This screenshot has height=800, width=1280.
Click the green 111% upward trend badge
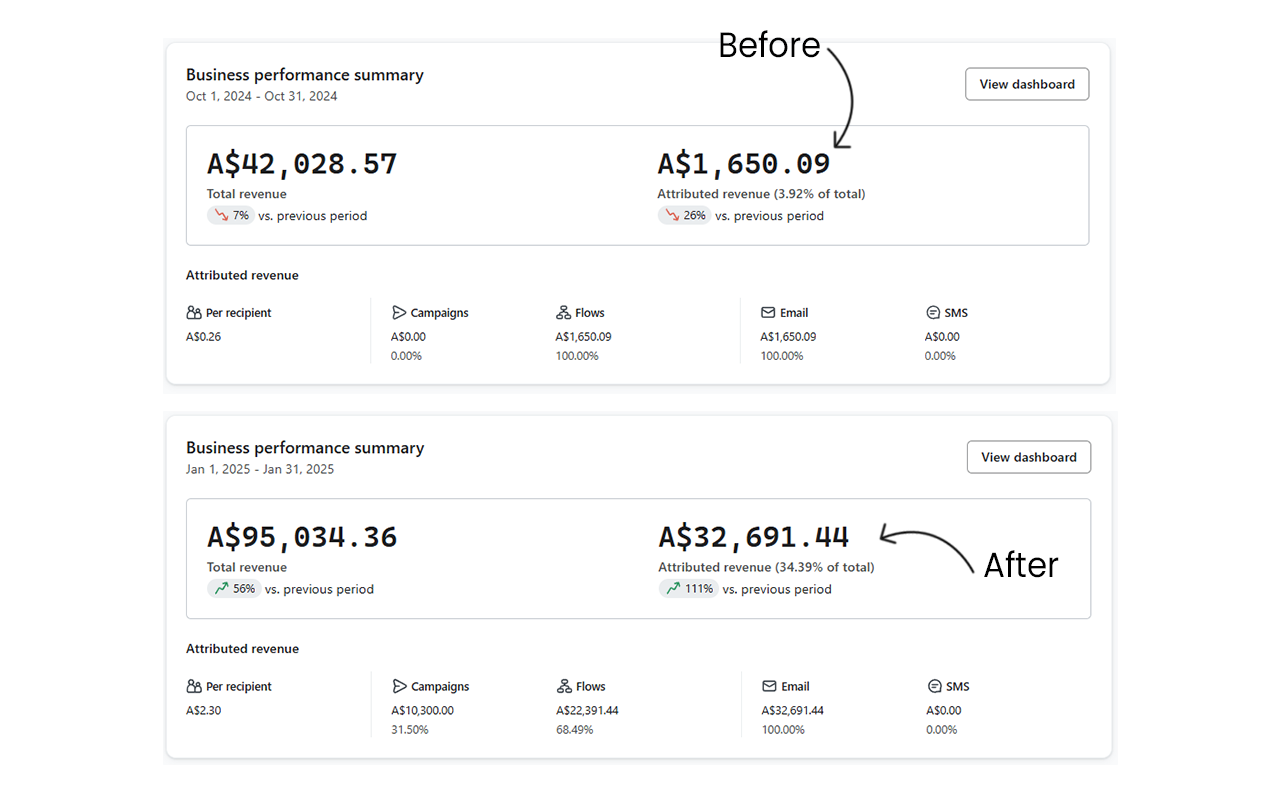688,589
